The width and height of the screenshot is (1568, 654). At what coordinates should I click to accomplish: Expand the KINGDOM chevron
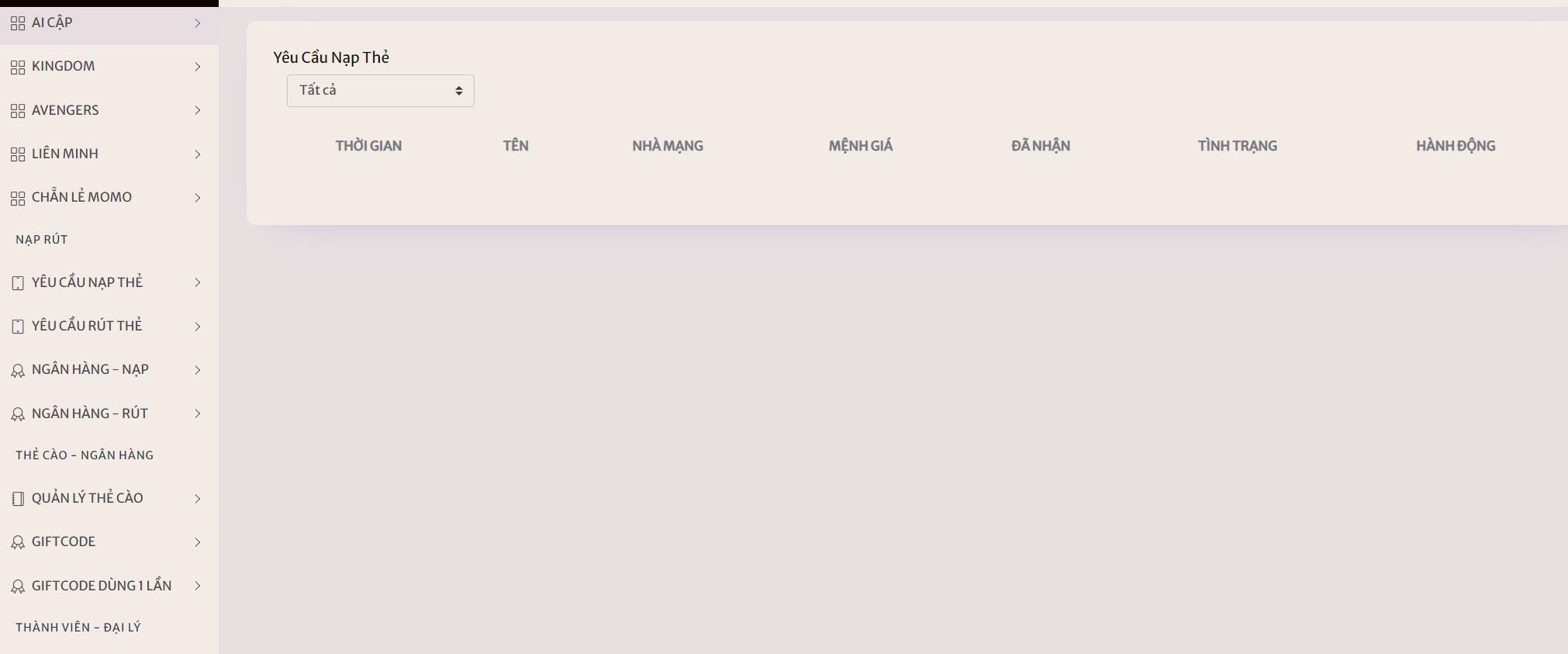coord(198,67)
